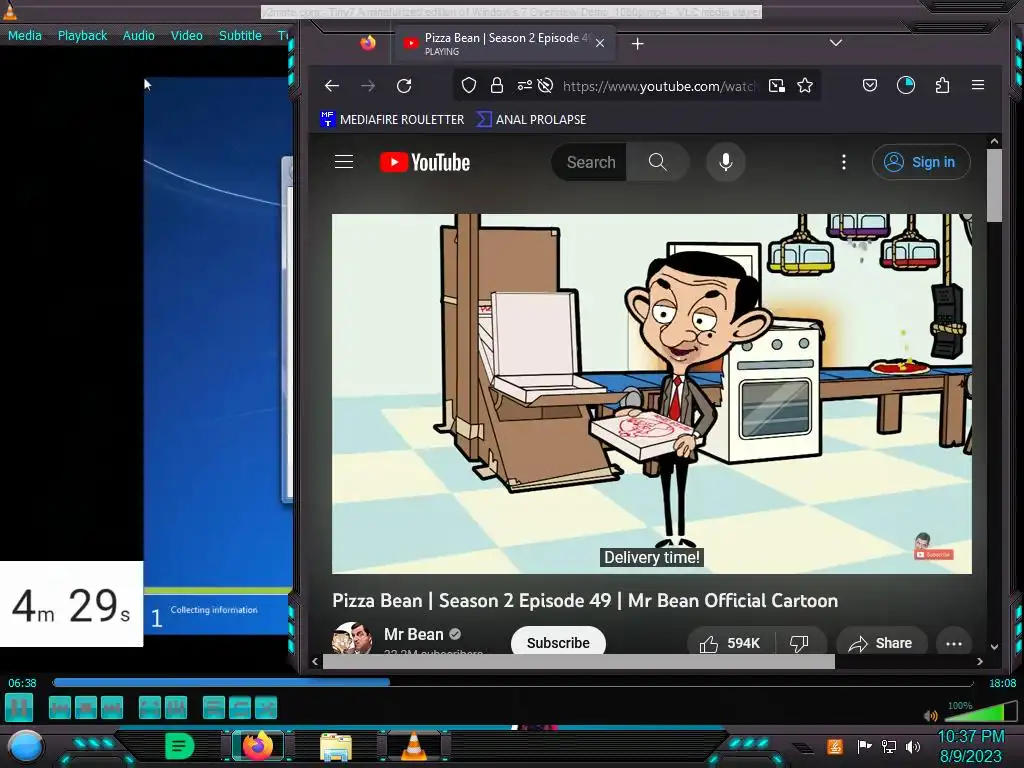Open the second bookmark in bookmarks toolbar
This screenshot has height=768, width=1024.
tap(531, 120)
